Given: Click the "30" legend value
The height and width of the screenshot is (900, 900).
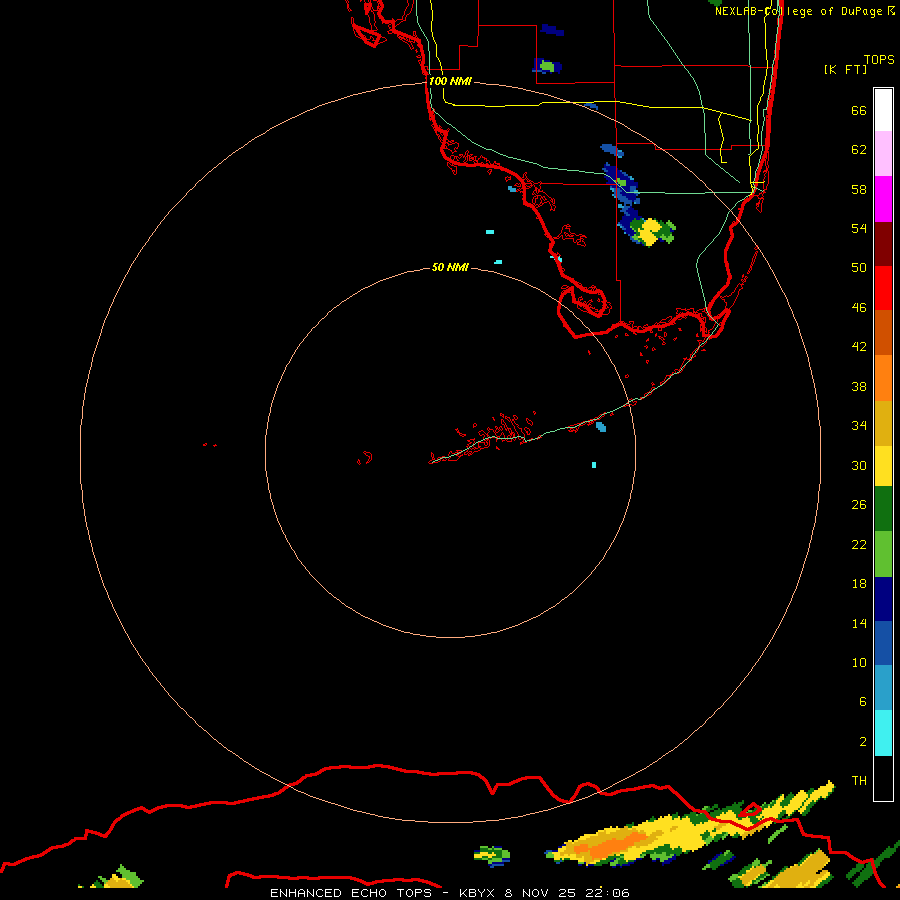Looking at the screenshot, I should coord(859,465).
